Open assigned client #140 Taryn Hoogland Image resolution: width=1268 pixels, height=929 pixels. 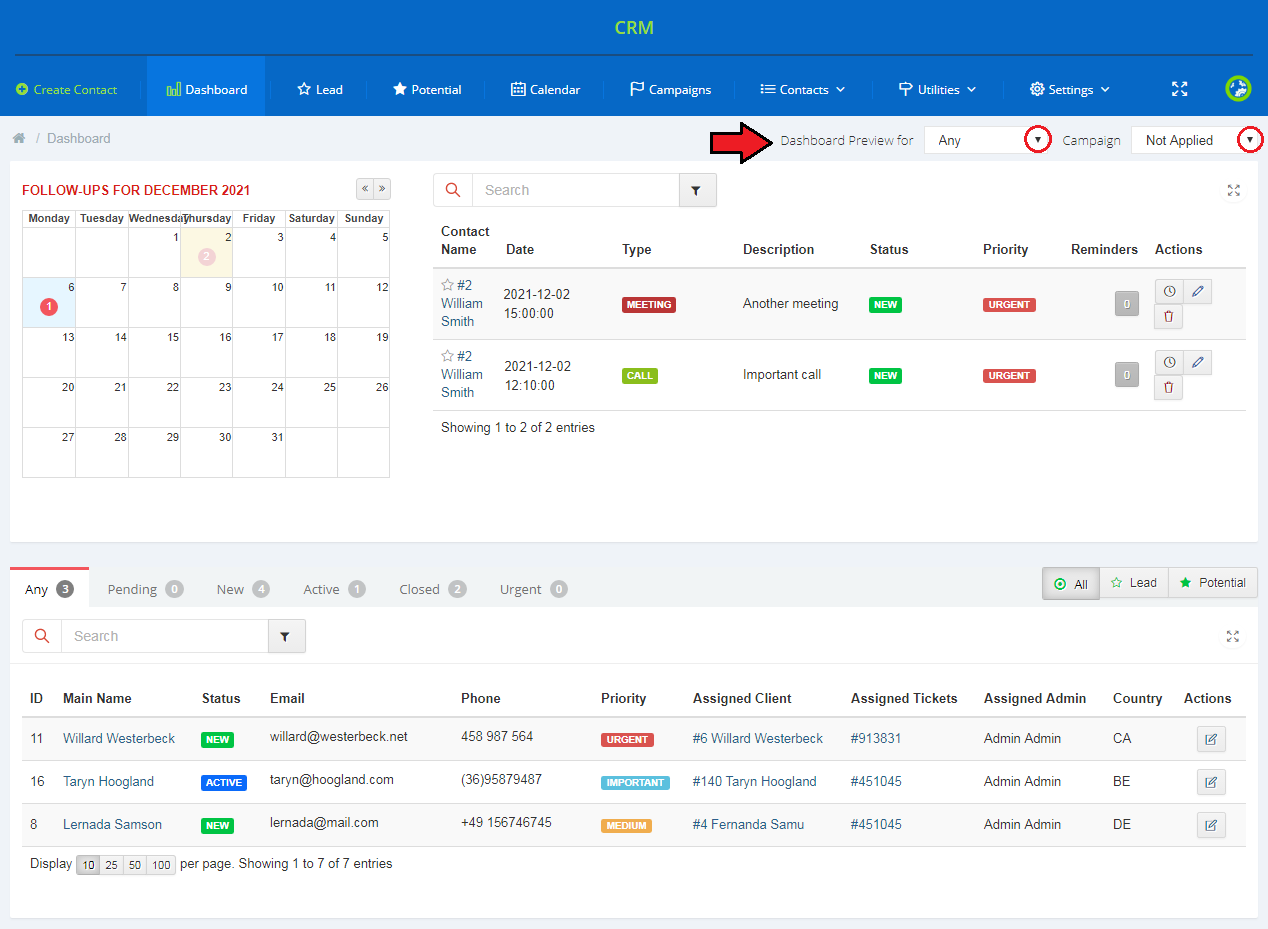[754, 781]
